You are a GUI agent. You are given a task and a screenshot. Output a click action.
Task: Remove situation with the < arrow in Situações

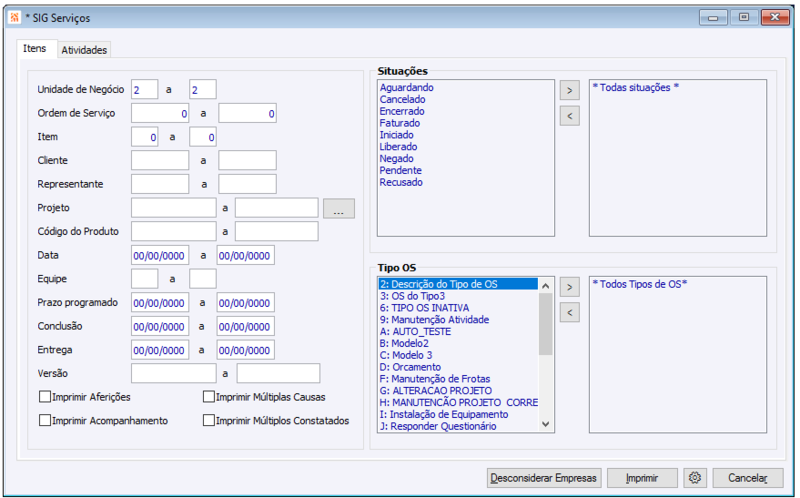pos(569,116)
